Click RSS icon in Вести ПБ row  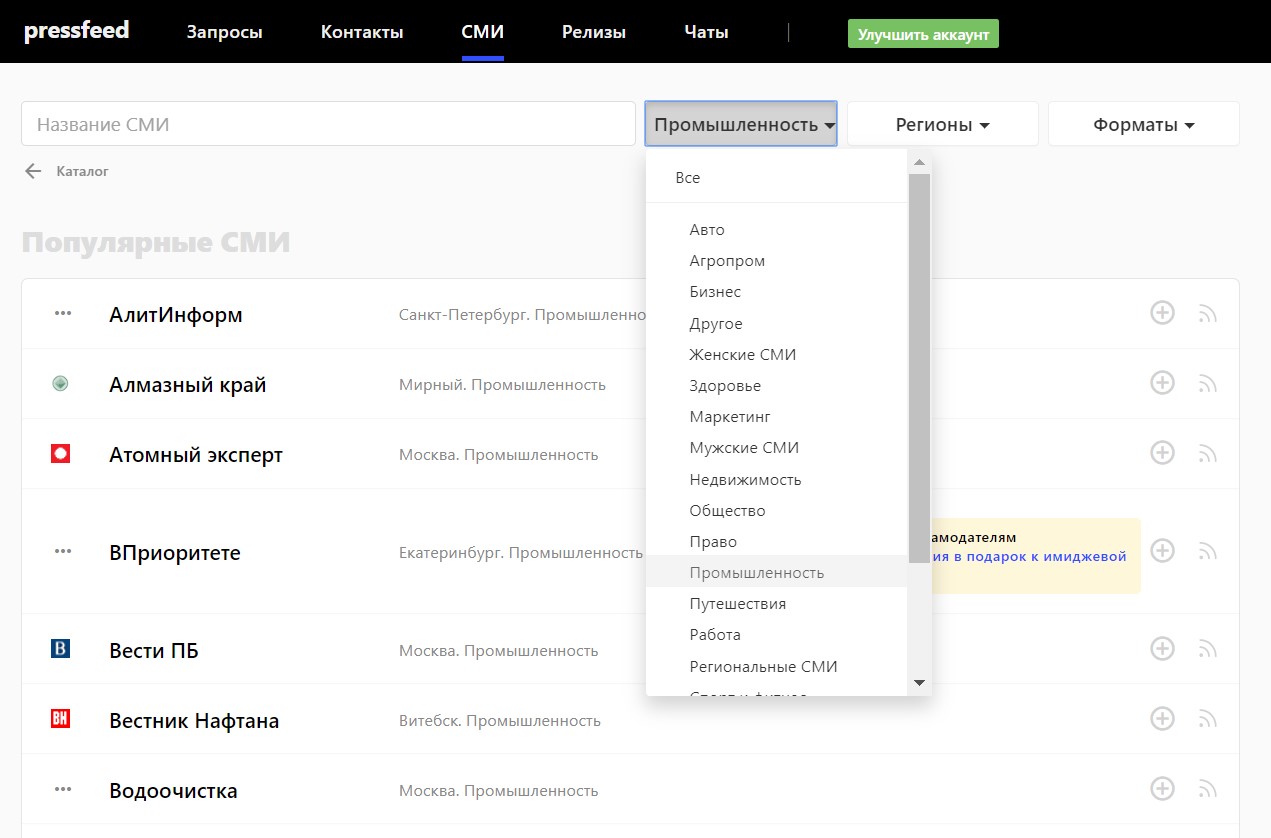click(1207, 650)
